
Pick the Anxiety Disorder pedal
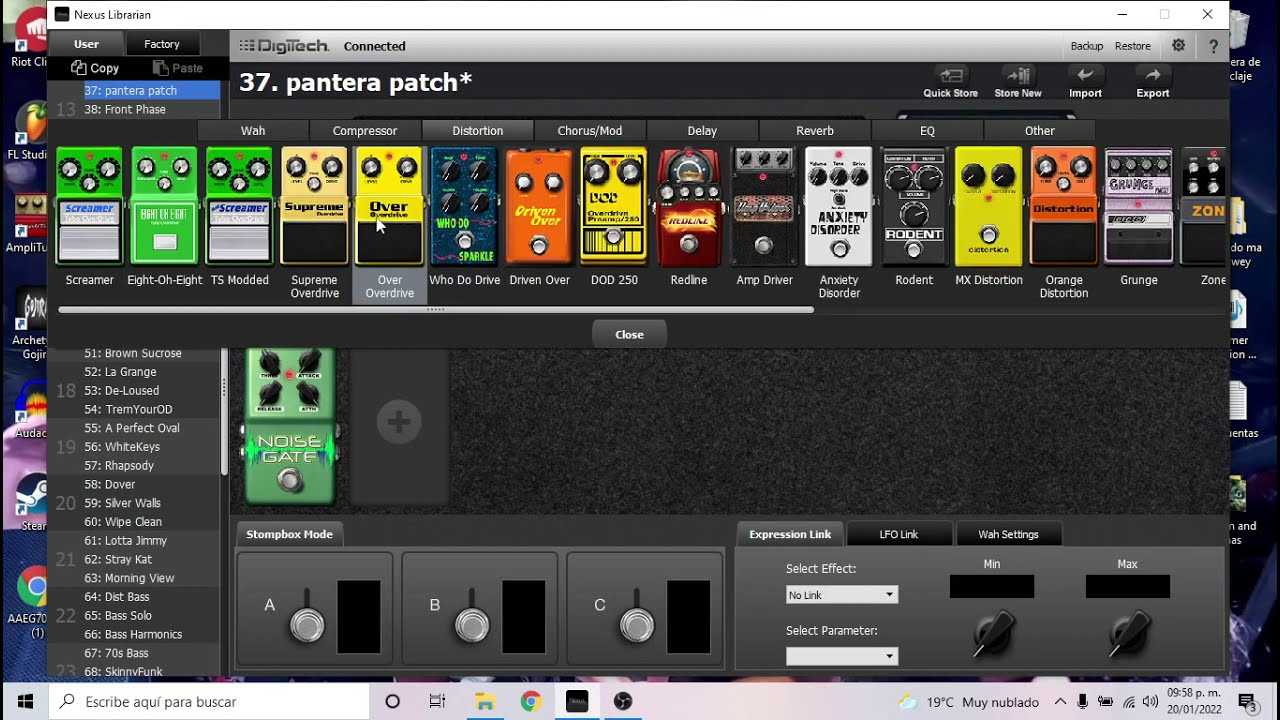point(839,206)
